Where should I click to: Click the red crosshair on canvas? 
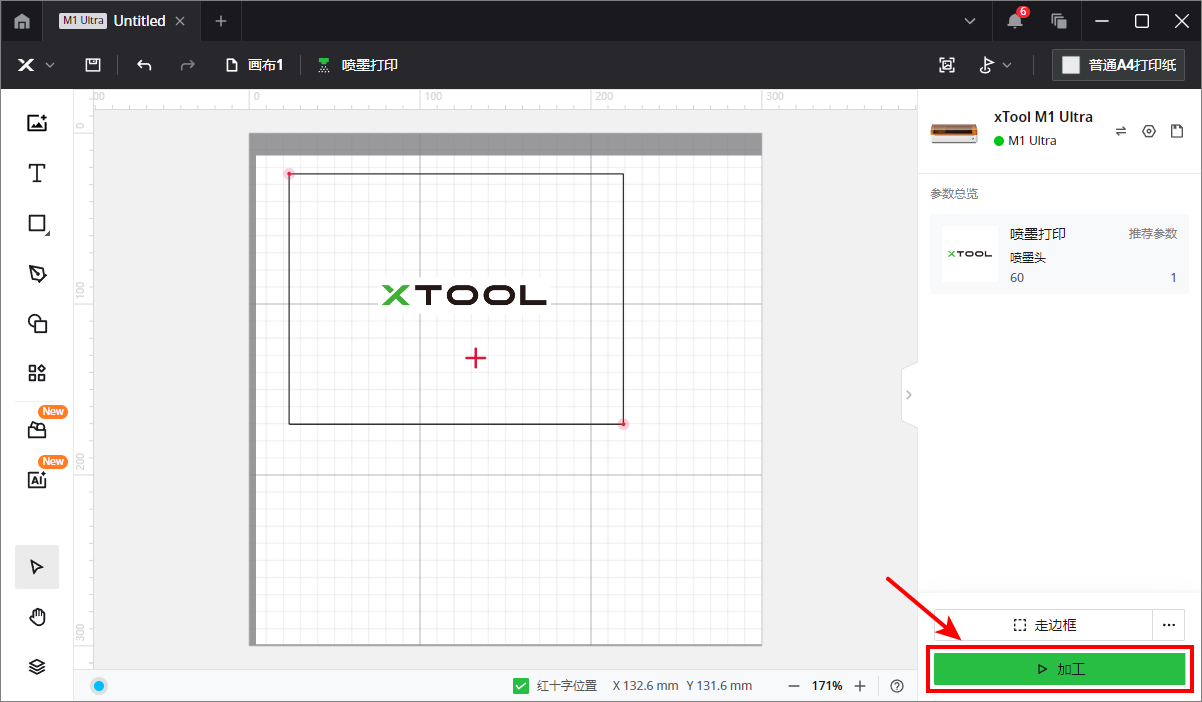[476, 358]
